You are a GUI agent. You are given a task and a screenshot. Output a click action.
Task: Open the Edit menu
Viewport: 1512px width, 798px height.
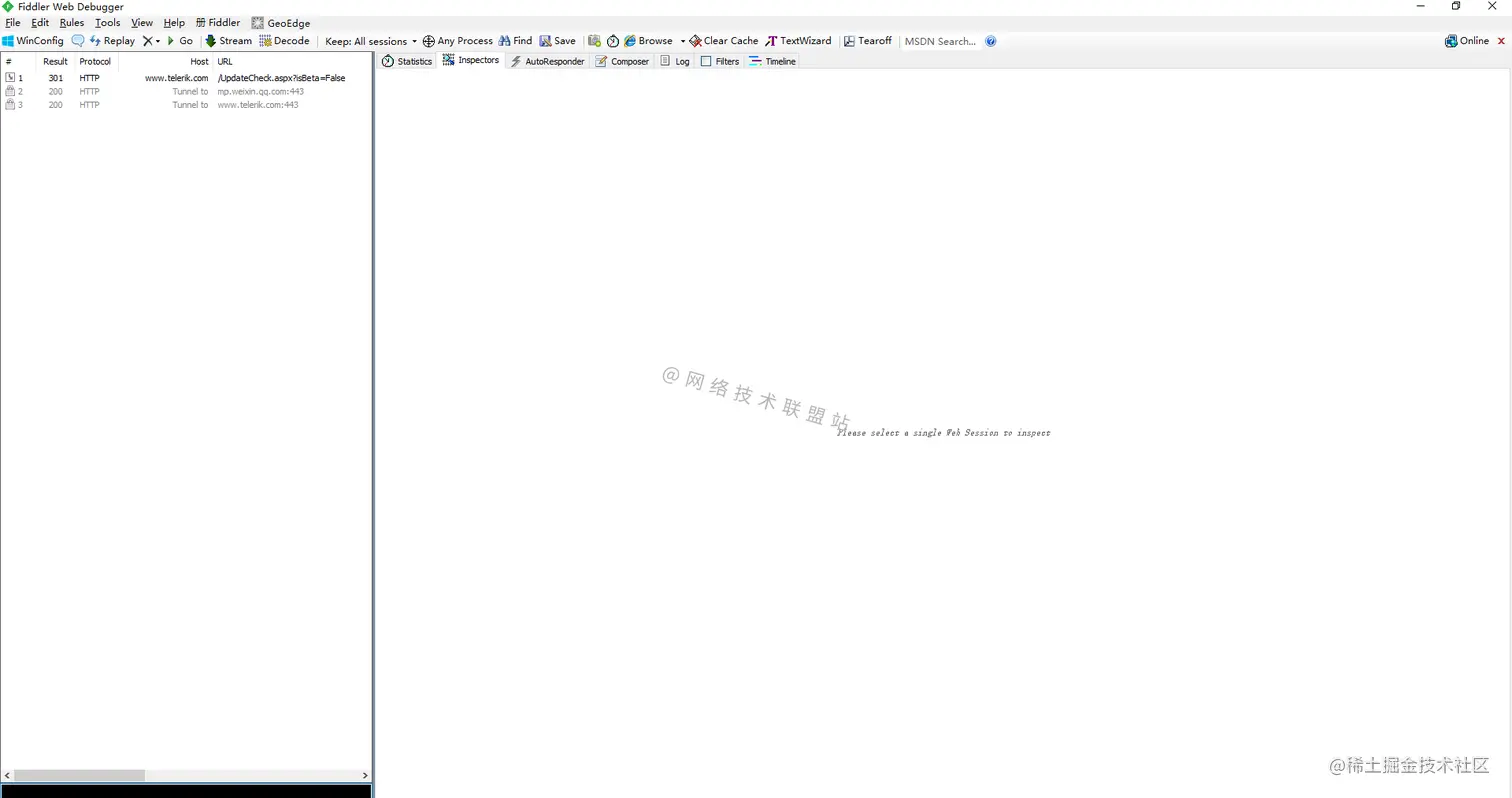tap(40, 22)
